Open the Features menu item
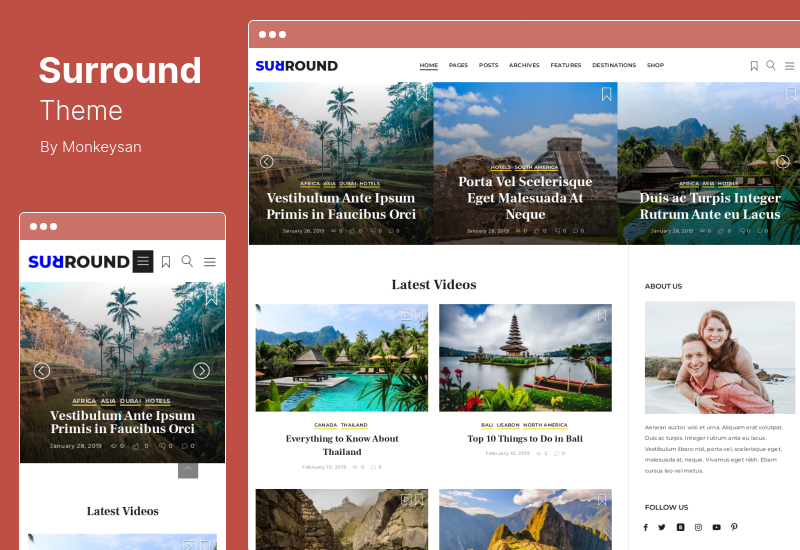 click(566, 65)
